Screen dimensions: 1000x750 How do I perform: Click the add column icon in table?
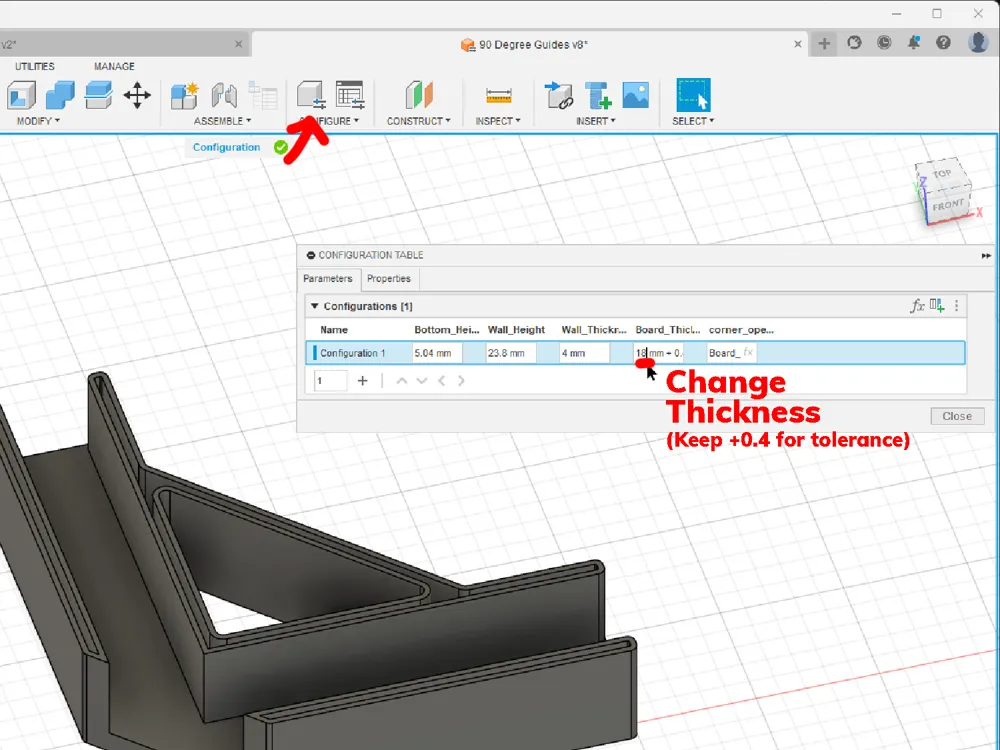[937, 305]
